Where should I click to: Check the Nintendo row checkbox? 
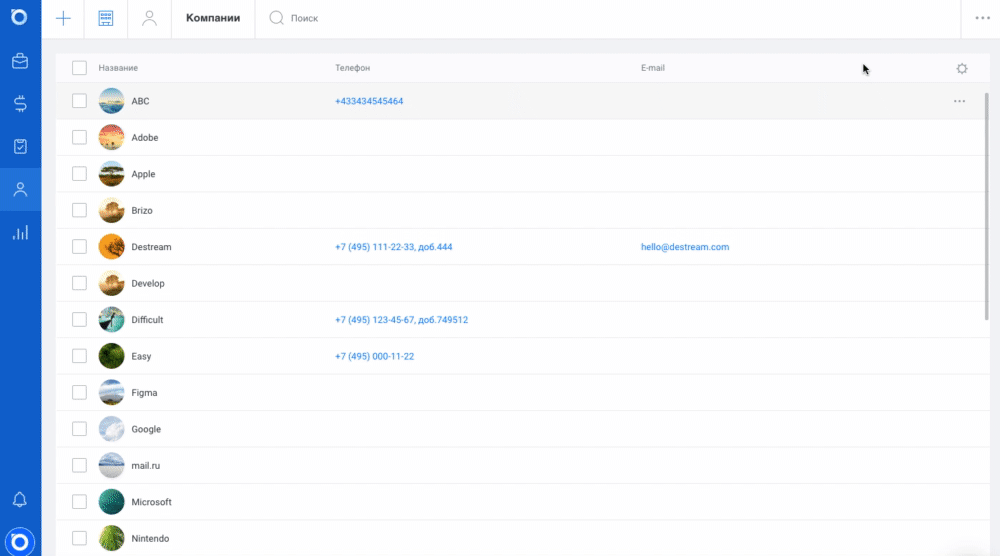[79, 538]
